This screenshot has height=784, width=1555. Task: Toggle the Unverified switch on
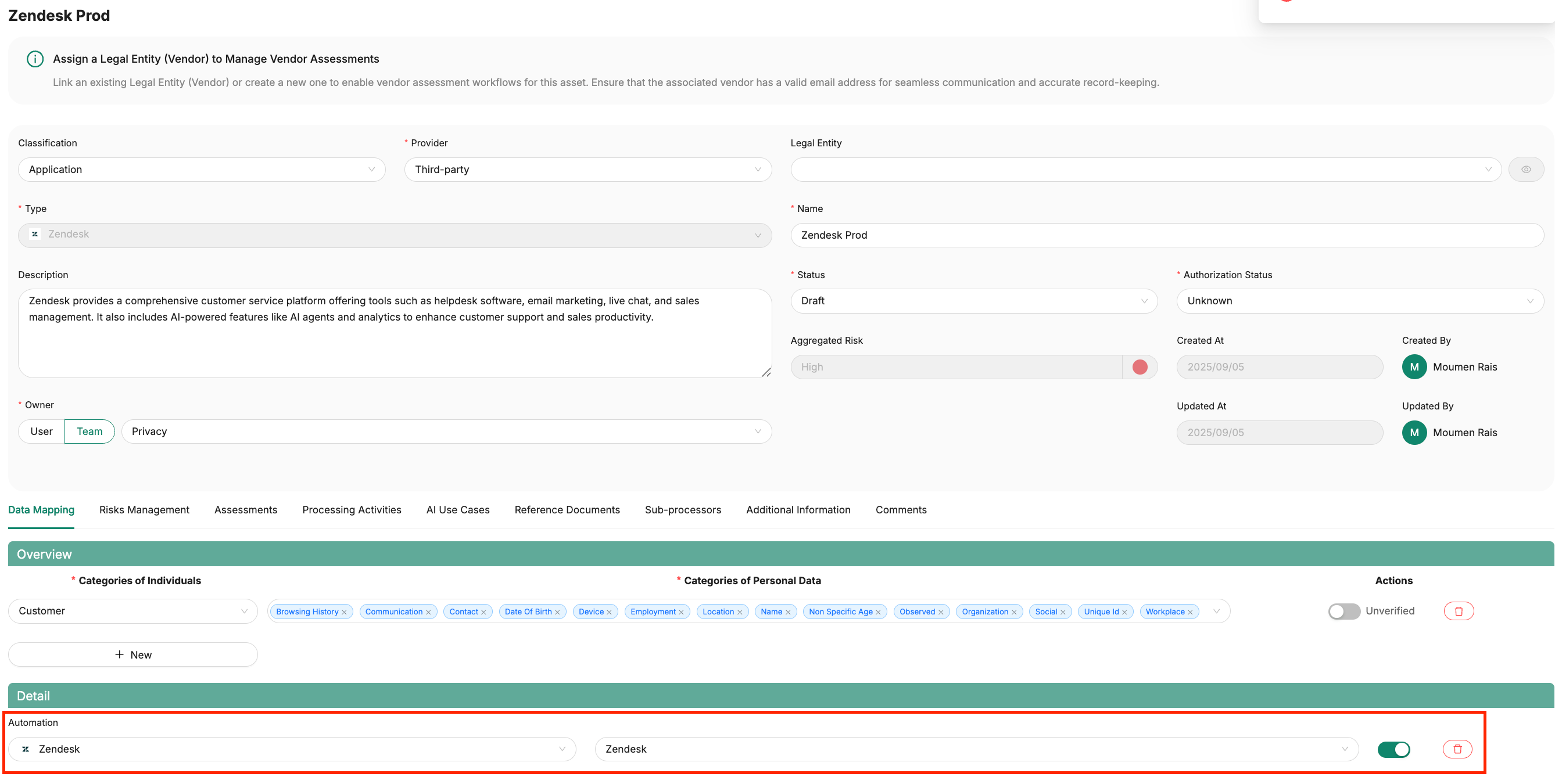click(1343, 612)
